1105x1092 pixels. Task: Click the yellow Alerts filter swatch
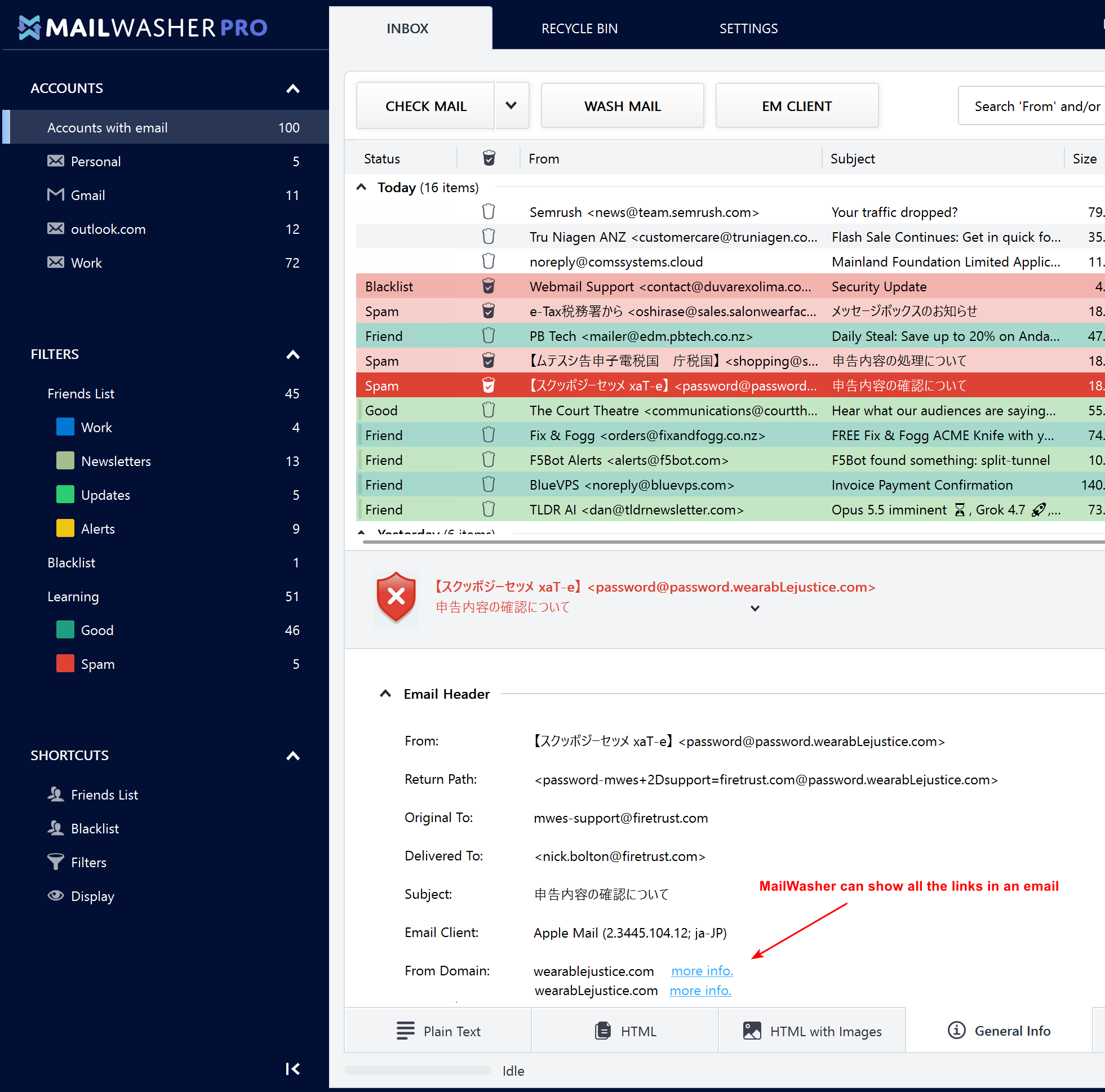65,528
